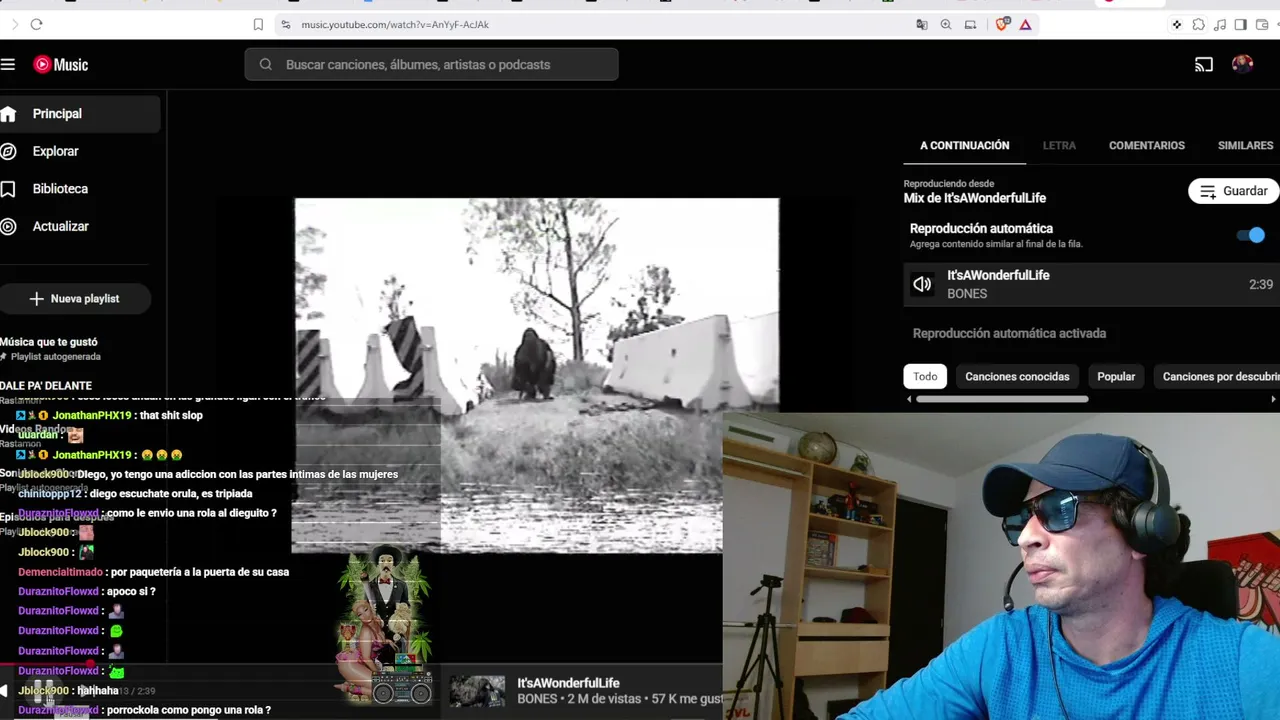The width and height of the screenshot is (1280, 720).
Task: Reload the page with browser refresh icon
Action: pos(37,24)
